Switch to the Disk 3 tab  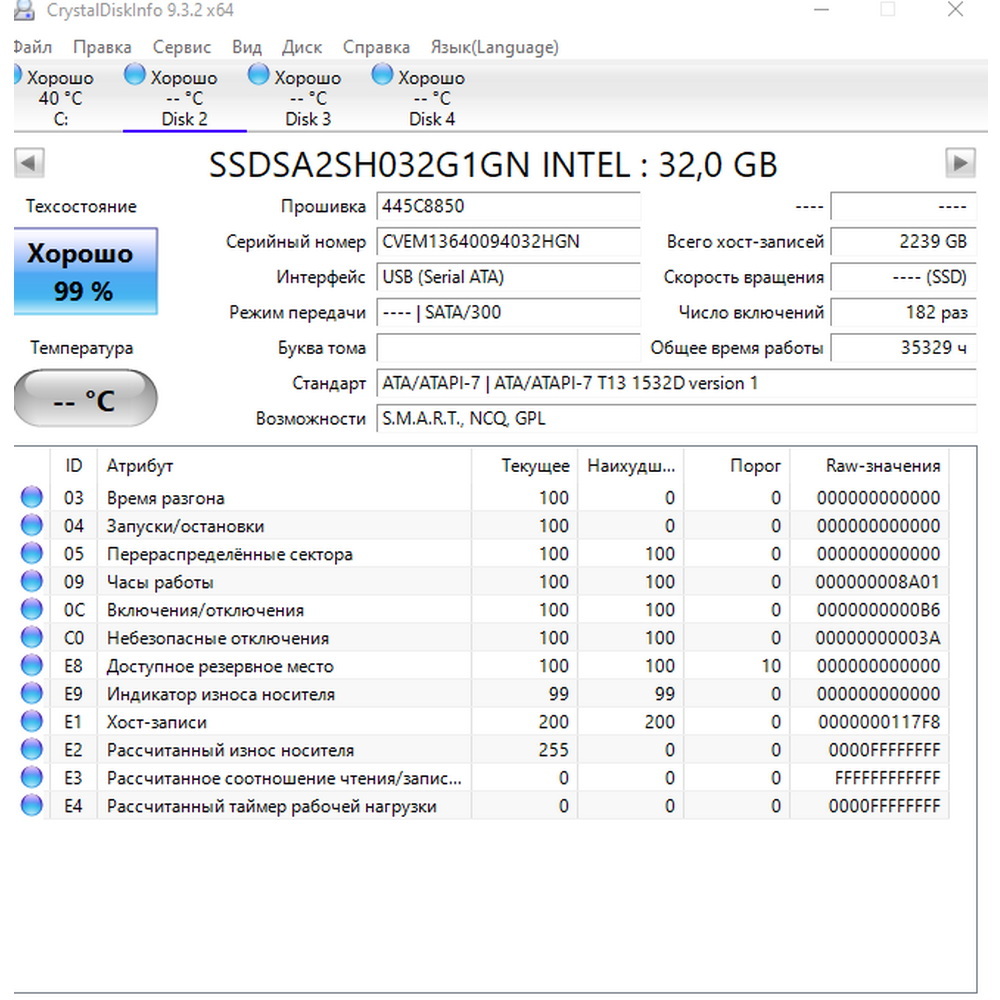pos(308,97)
